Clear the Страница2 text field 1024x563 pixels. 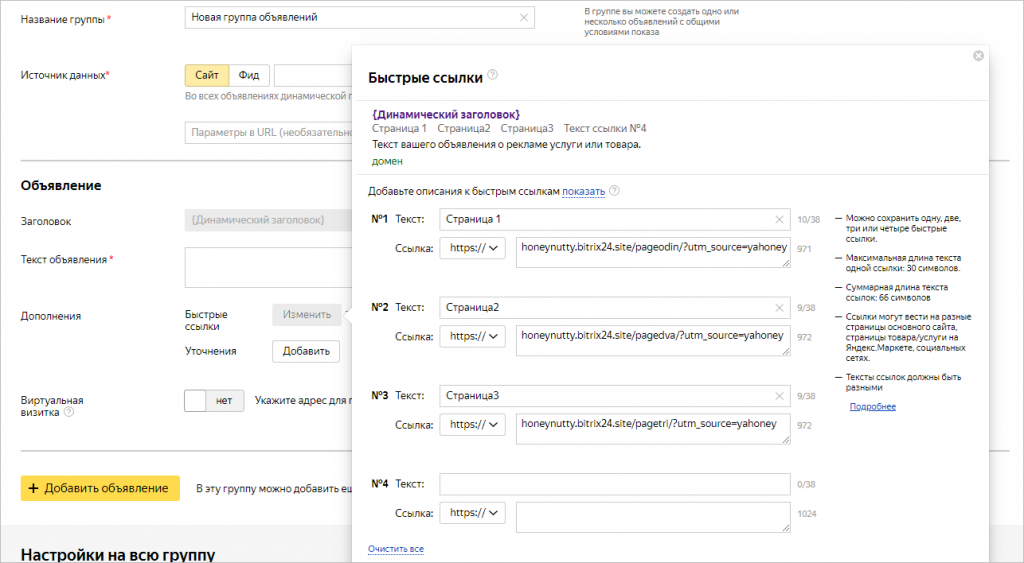click(x=779, y=308)
